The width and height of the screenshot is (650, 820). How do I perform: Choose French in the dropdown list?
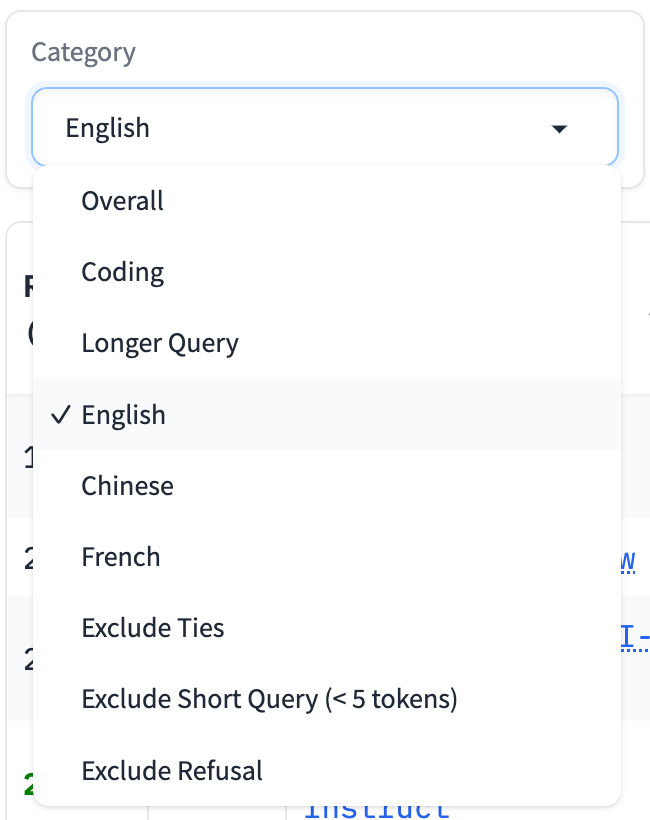(121, 557)
